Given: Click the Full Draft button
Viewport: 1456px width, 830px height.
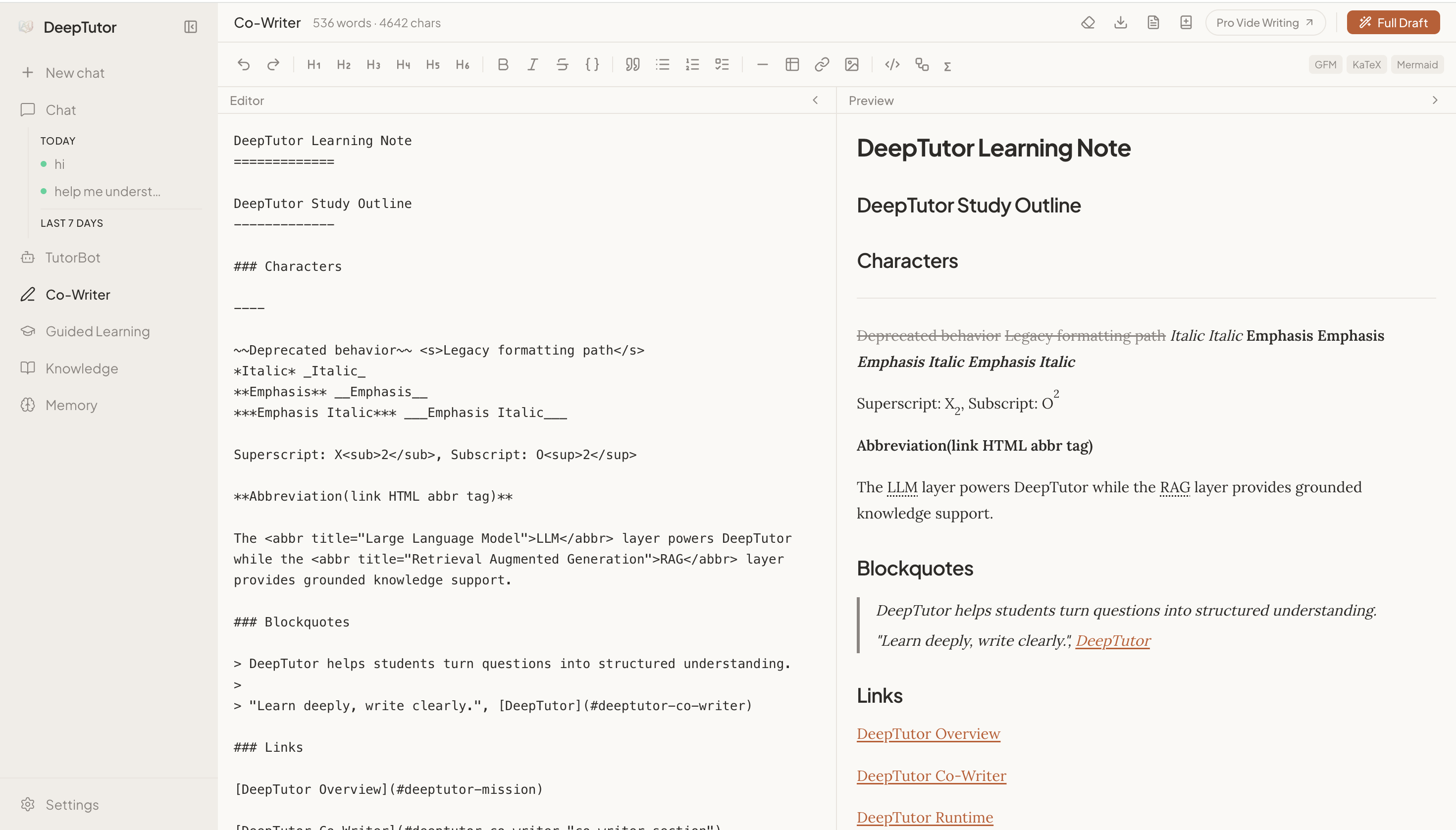Looking at the screenshot, I should tap(1393, 22).
